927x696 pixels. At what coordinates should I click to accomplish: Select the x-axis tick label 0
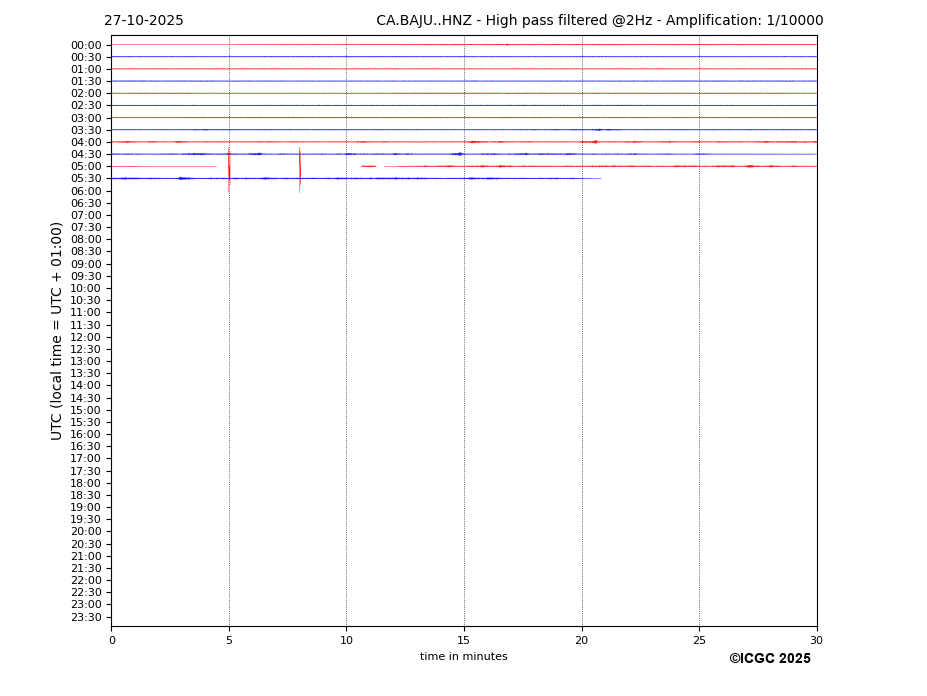[112, 640]
